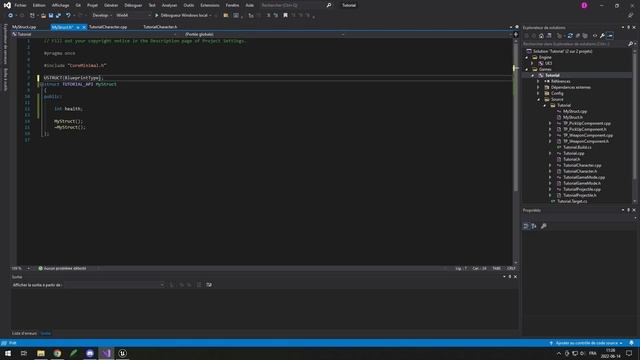Switch to the TutorialCharacter.h editor tab

(160, 27)
